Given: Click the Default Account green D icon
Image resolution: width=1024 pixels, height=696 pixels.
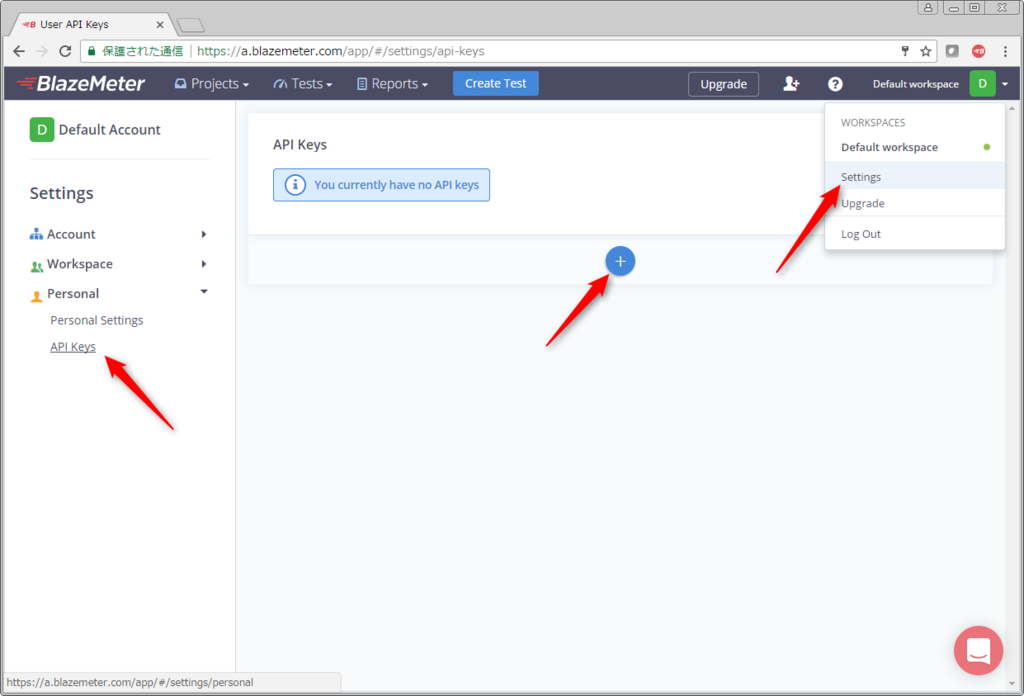Looking at the screenshot, I should click(42, 129).
